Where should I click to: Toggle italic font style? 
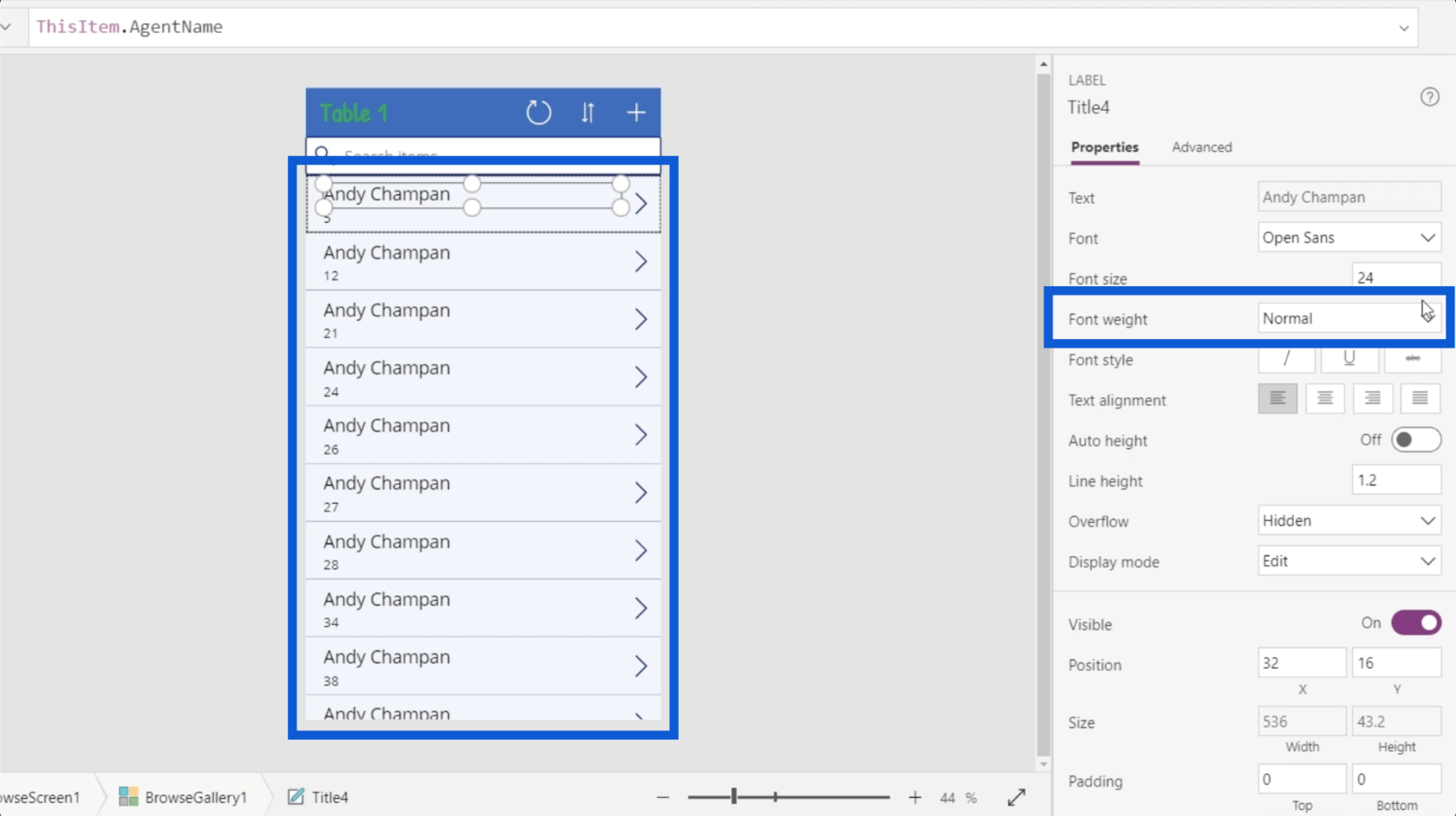click(1286, 358)
